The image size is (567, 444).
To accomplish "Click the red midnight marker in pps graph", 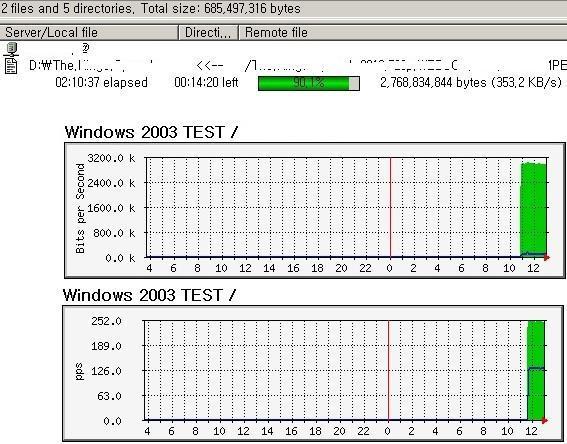I will (x=388, y=371).
